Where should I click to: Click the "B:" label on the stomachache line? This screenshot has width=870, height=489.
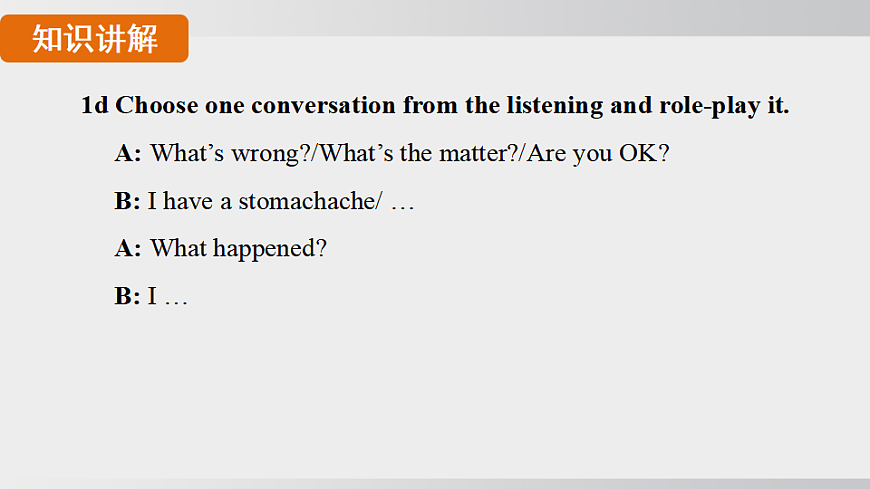pos(127,201)
